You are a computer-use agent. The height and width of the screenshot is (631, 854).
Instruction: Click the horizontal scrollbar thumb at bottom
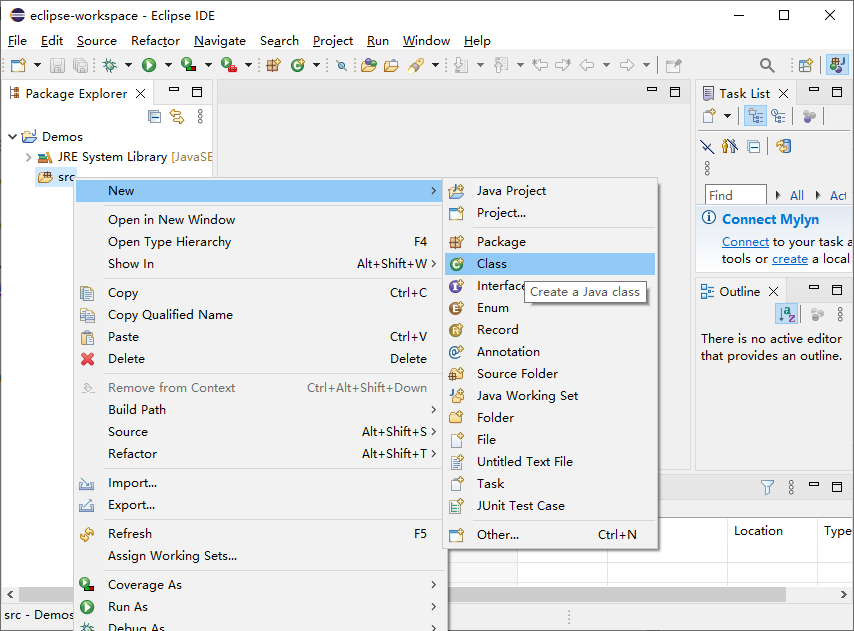[617, 595]
